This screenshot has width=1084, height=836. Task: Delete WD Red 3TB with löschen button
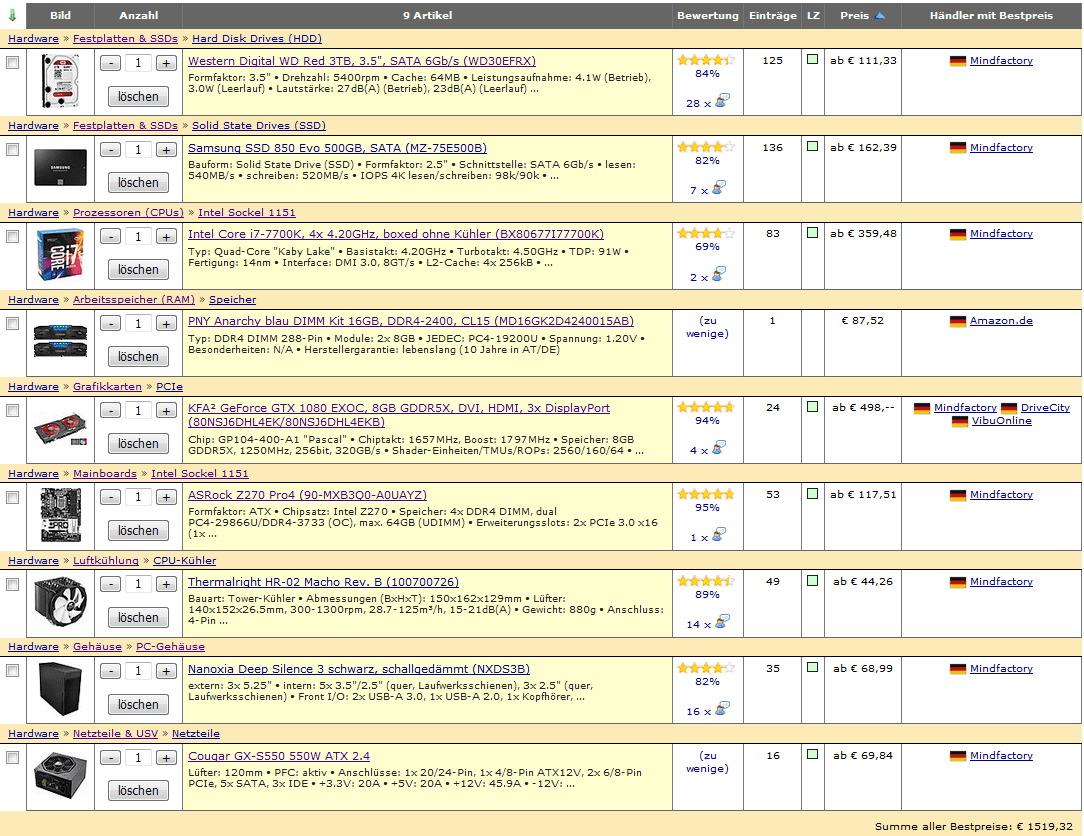(x=138, y=97)
